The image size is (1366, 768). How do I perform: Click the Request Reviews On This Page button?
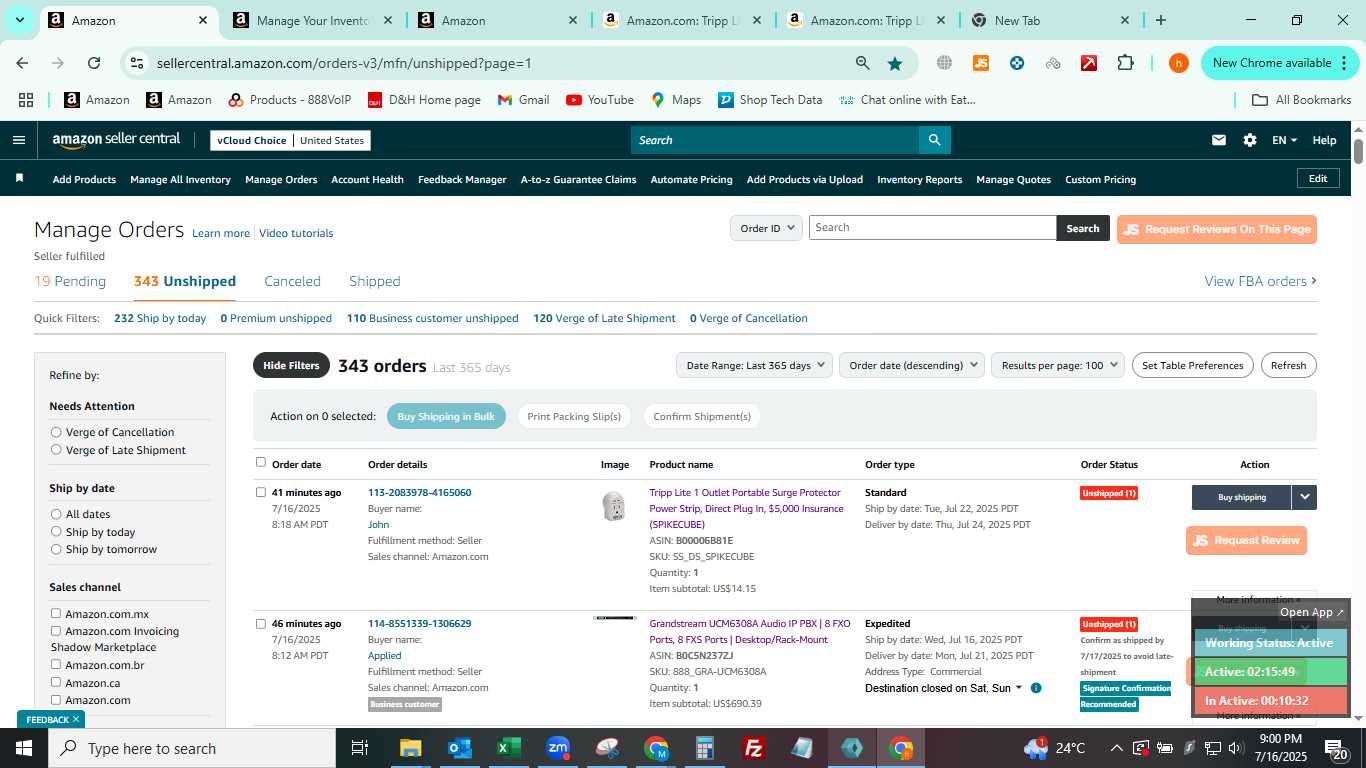[x=1217, y=229]
